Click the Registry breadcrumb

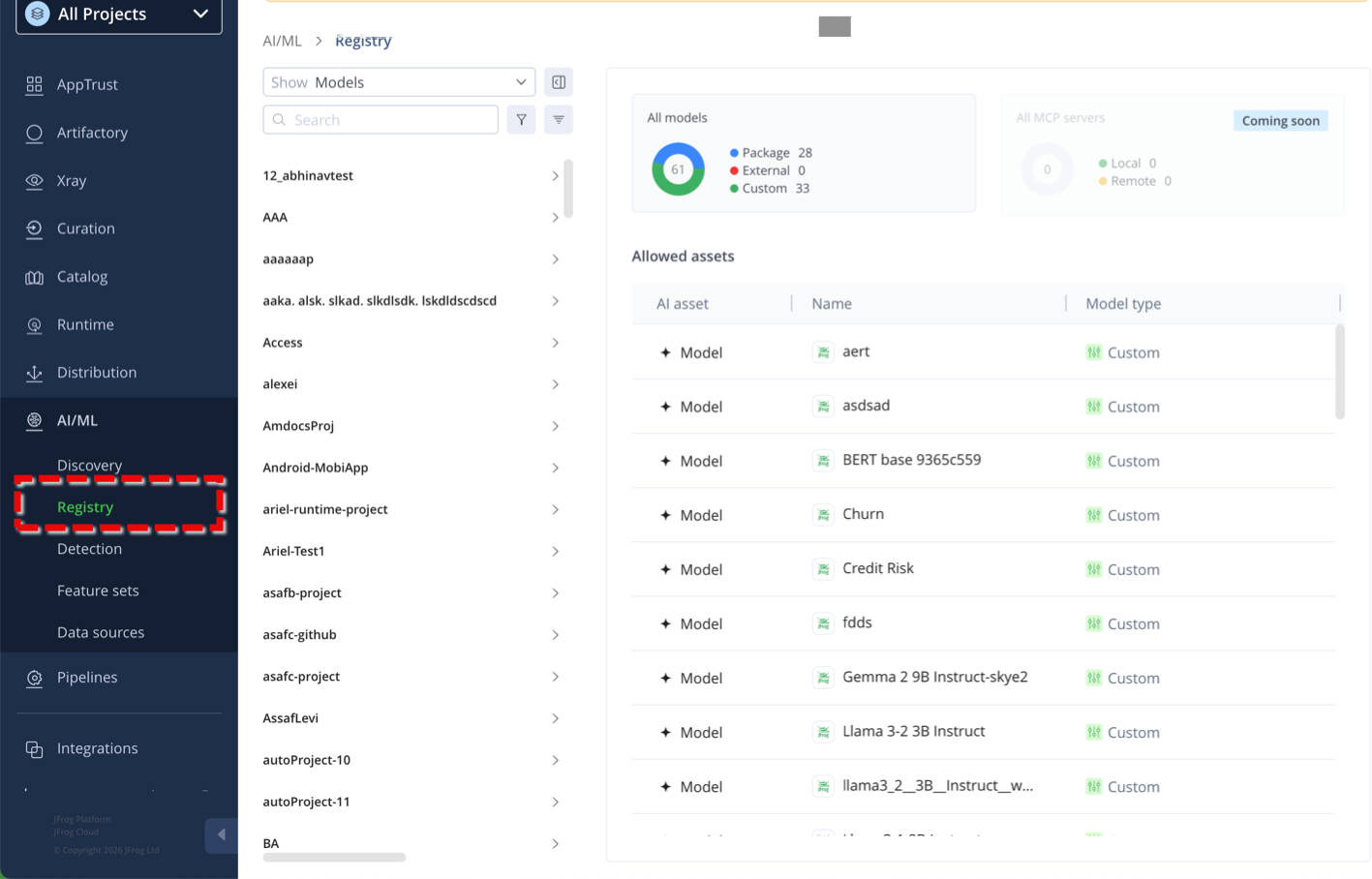[363, 41]
